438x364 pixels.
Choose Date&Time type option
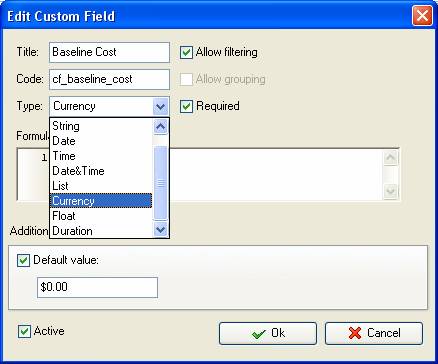(101, 171)
